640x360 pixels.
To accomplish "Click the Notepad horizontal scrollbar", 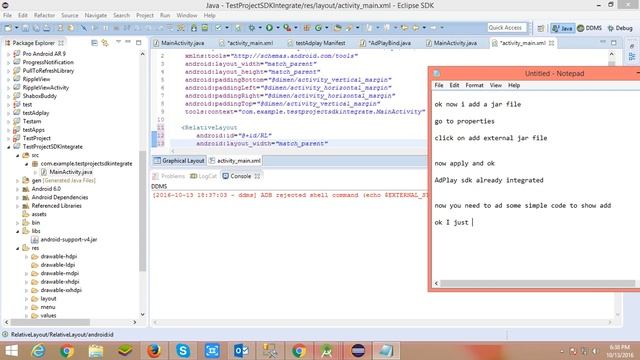I will coord(537,283).
